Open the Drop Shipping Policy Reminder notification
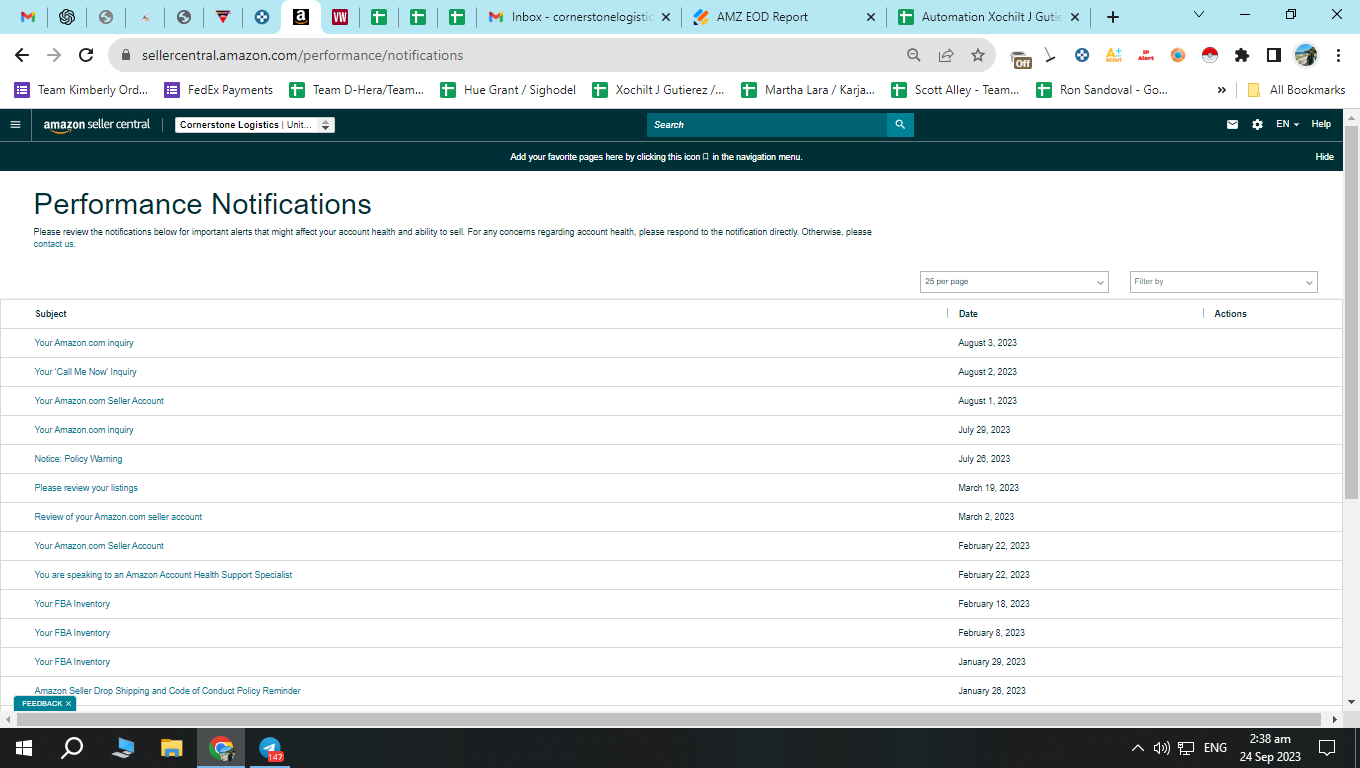1360x768 pixels. 167,691
